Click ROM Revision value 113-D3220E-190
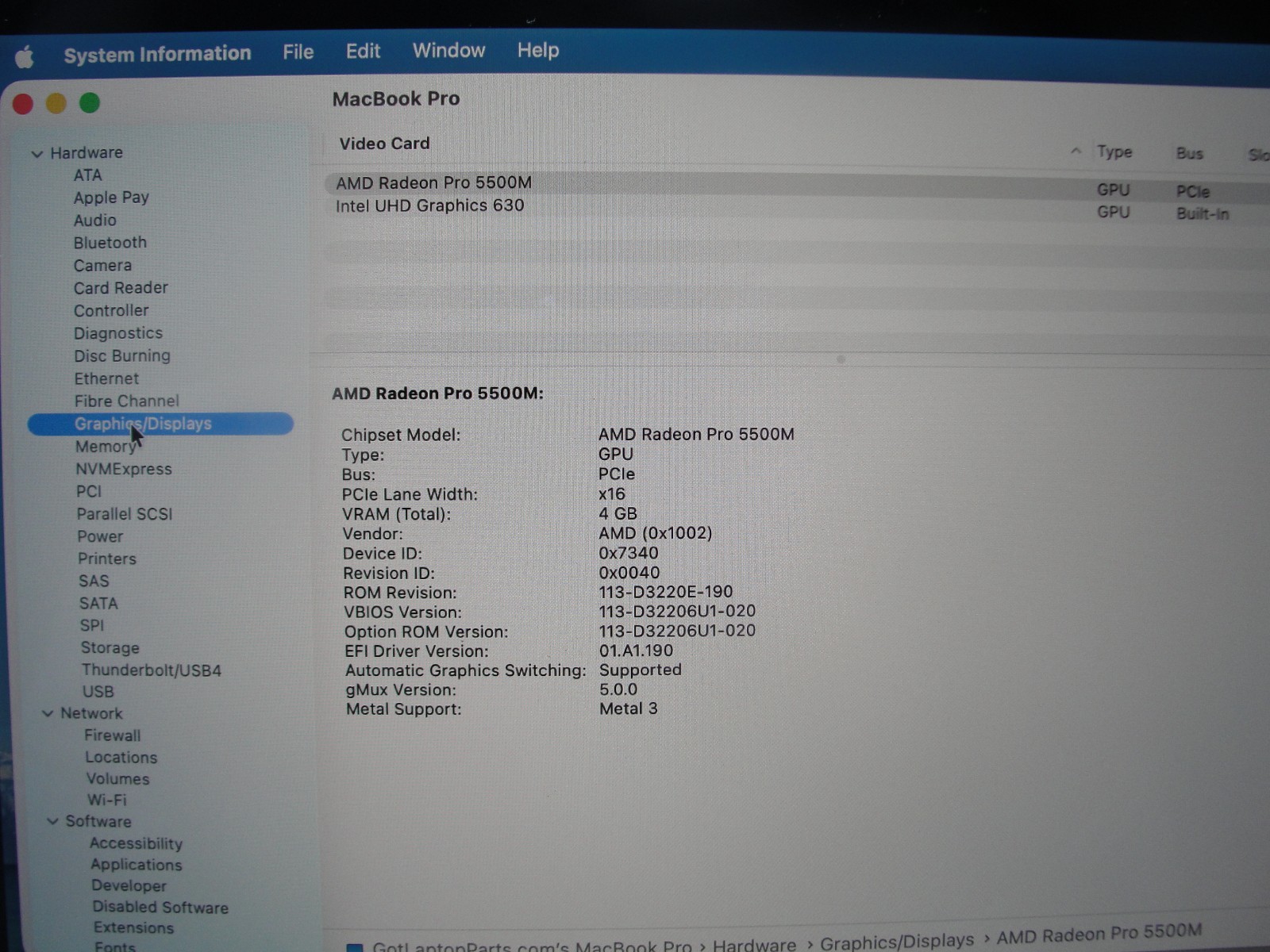 666,592
